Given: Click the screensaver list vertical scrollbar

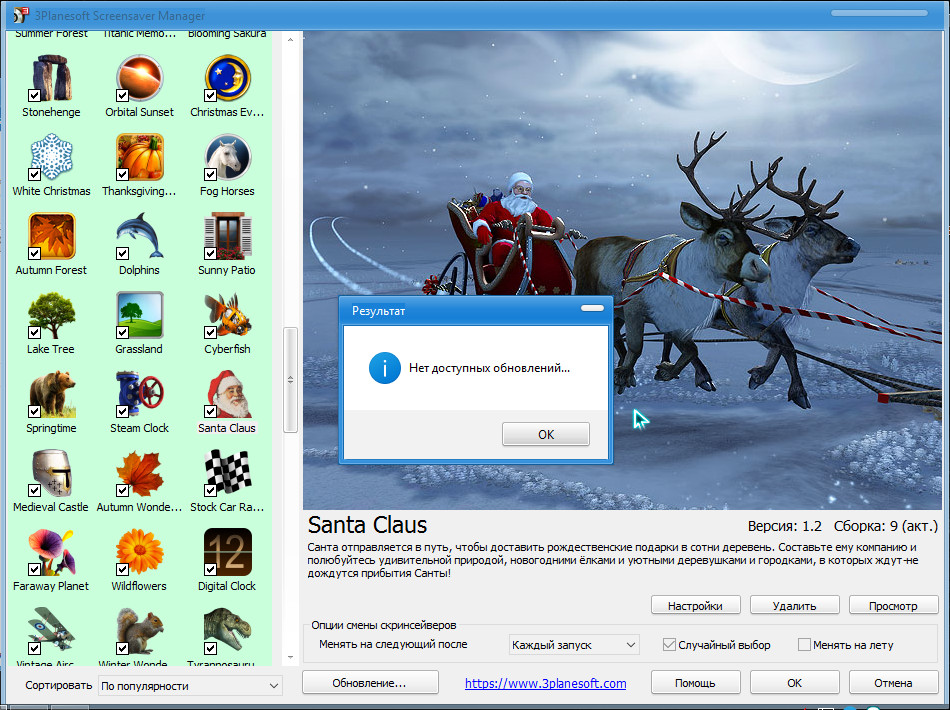Looking at the screenshot, I should [291, 380].
